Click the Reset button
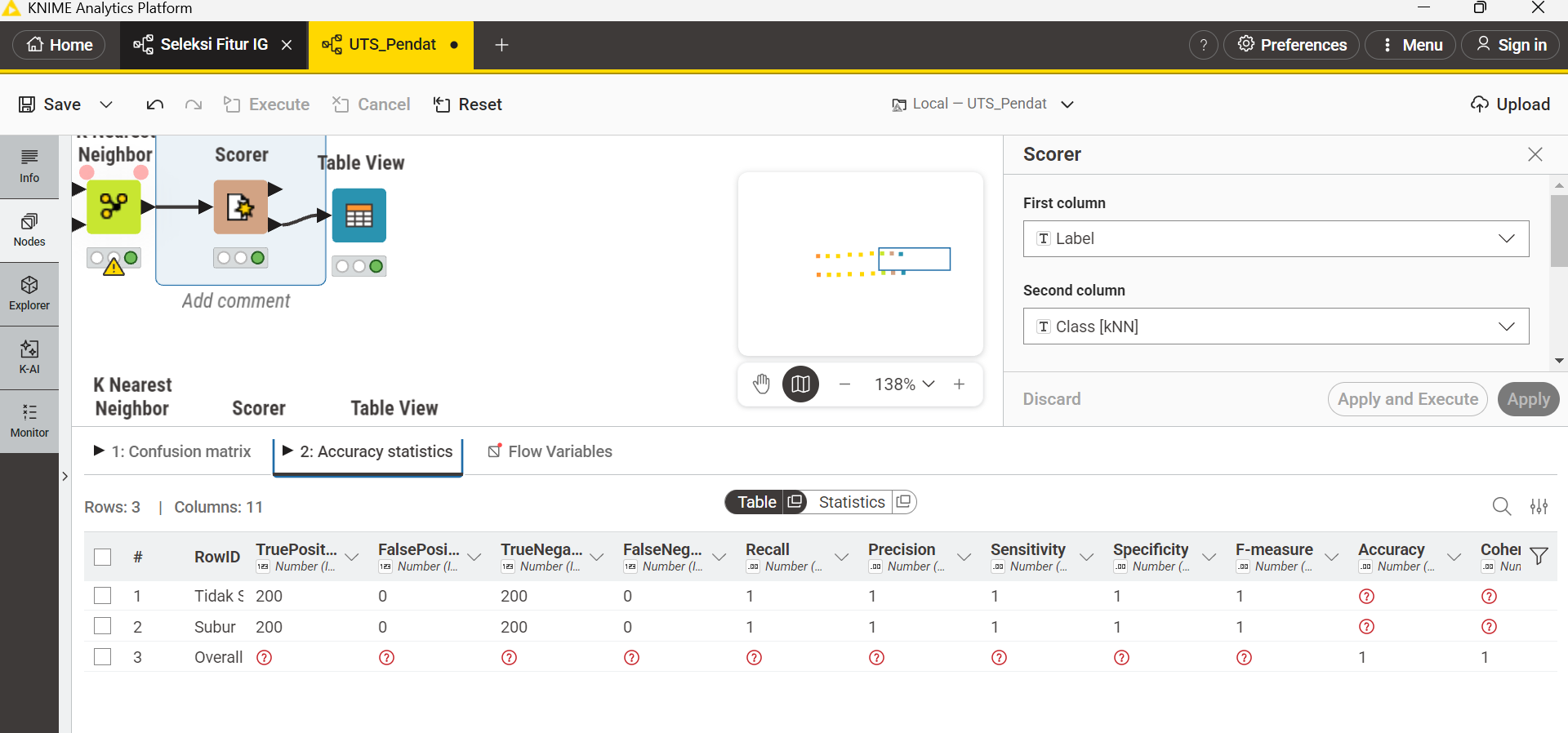The image size is (1568, 733). tap(468, 104)
